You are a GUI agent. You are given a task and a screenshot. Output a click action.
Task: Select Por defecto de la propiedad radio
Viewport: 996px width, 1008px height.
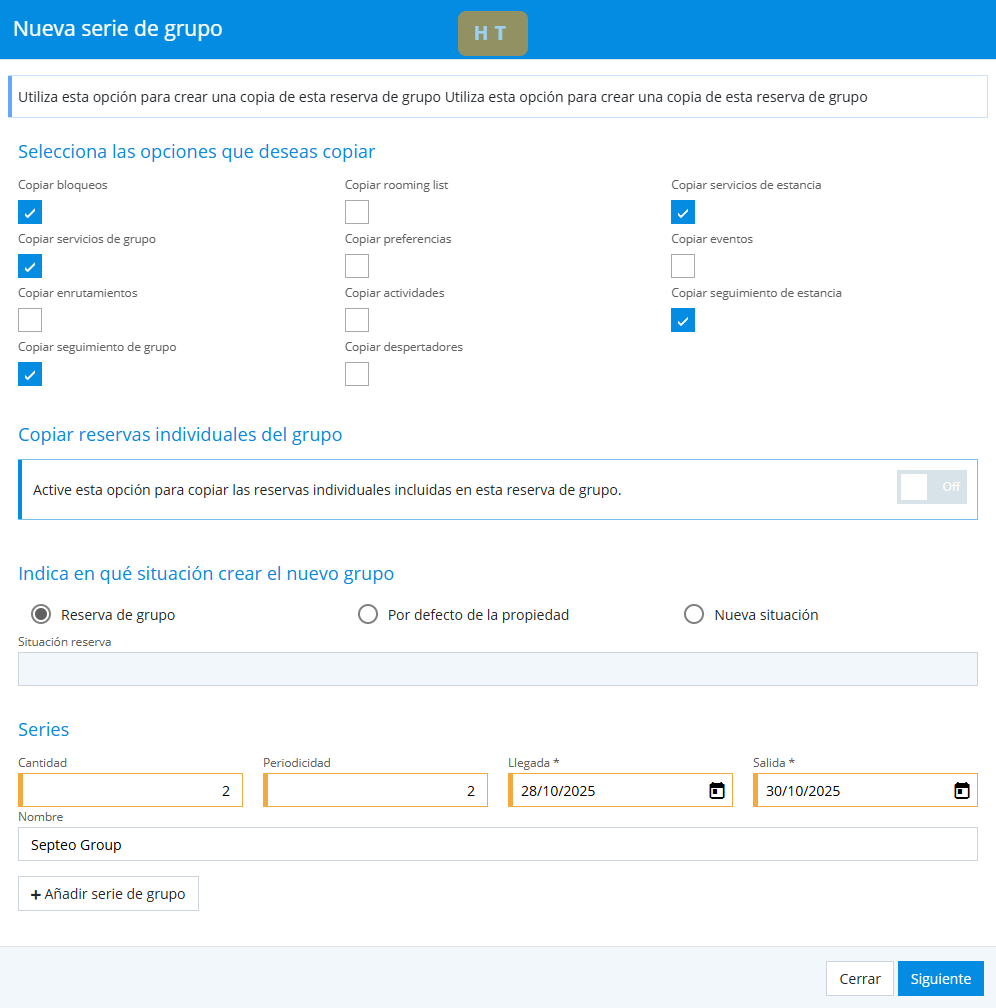[368, 615]
